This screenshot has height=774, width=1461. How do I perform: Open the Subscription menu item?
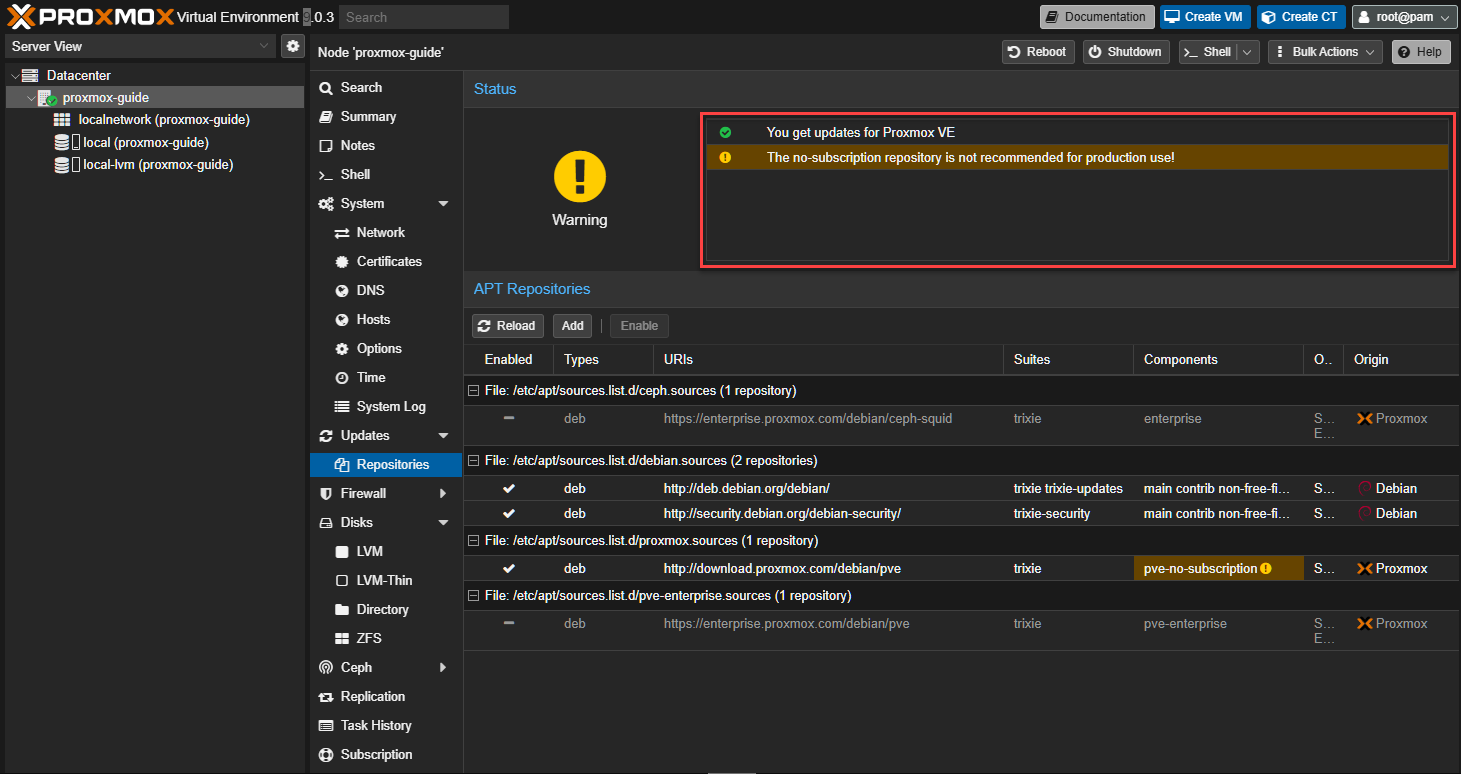376,754
